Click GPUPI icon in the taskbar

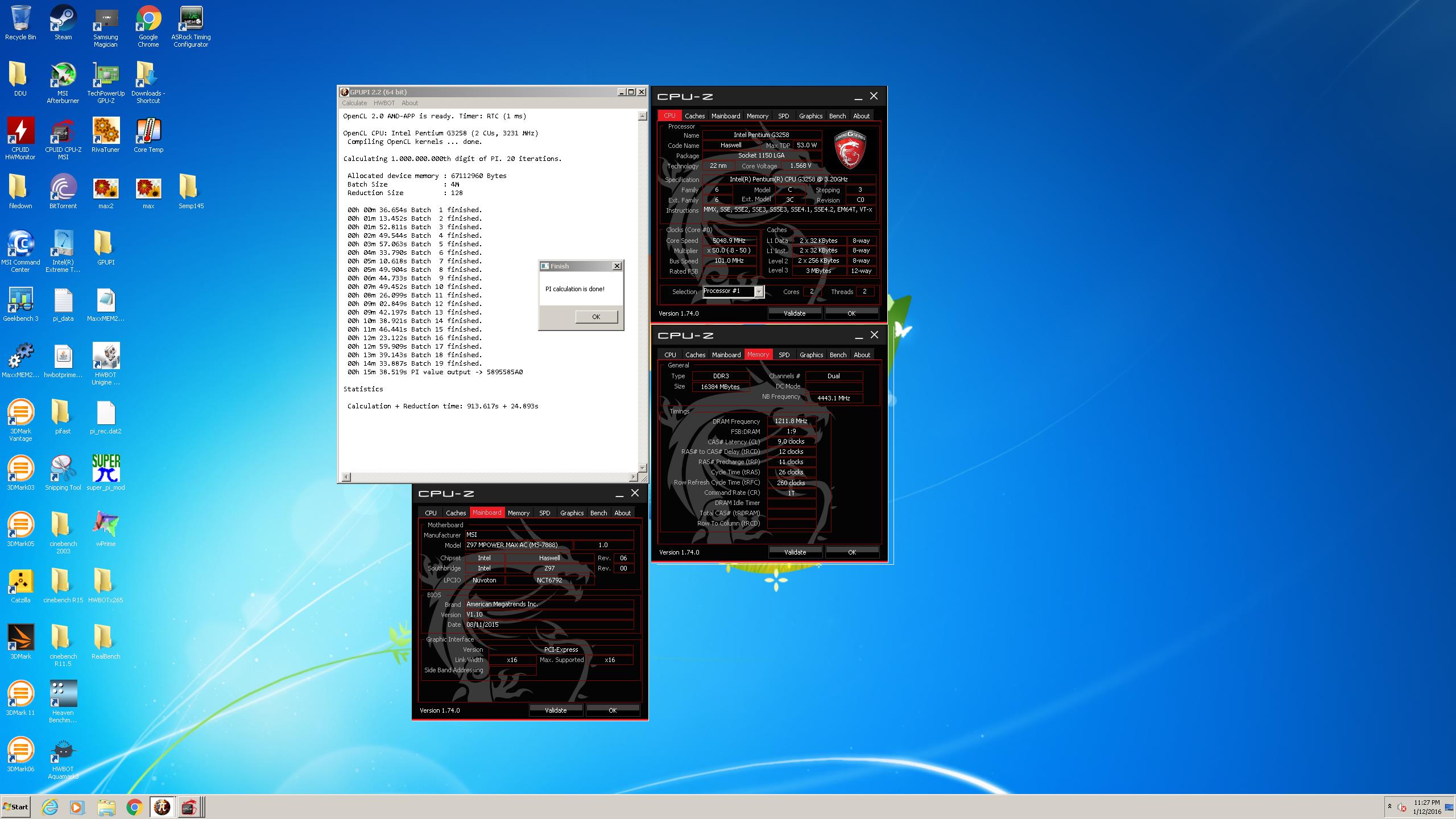pos(162,807)
